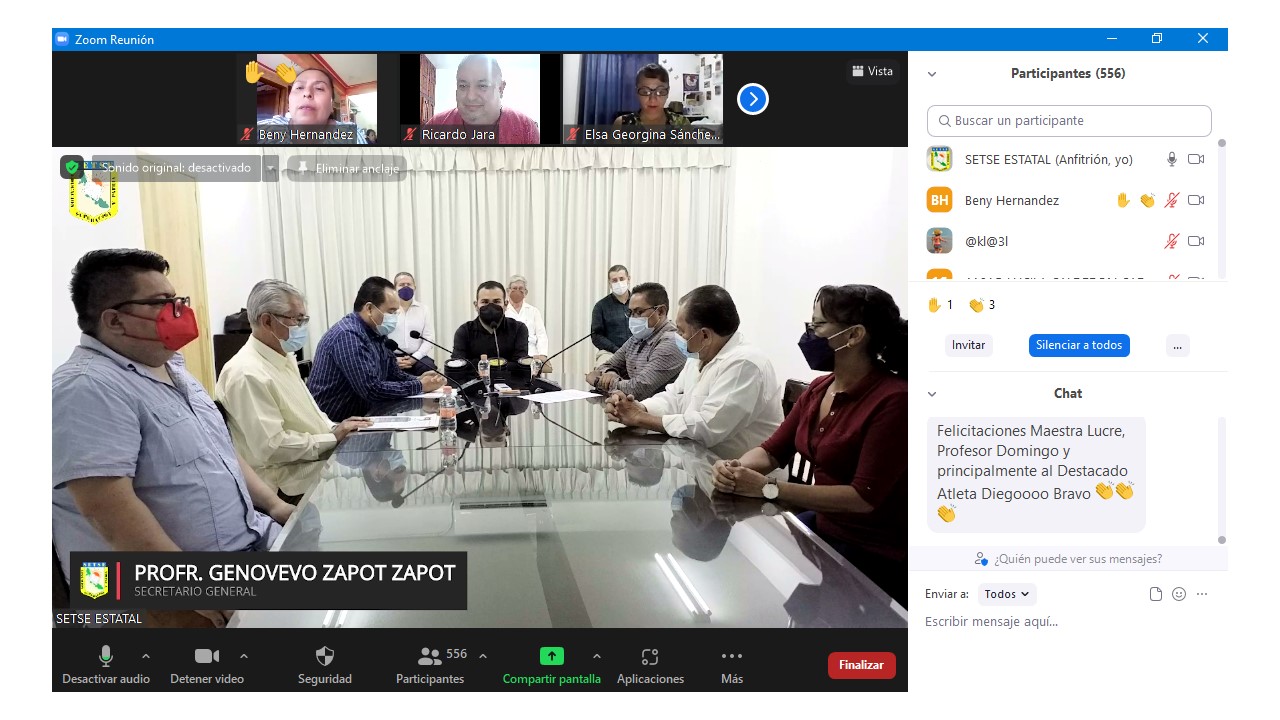The width and height of the screenshot is (1280, 720).
Task: Toggle camera with Detener video
Action: (207, 657)
